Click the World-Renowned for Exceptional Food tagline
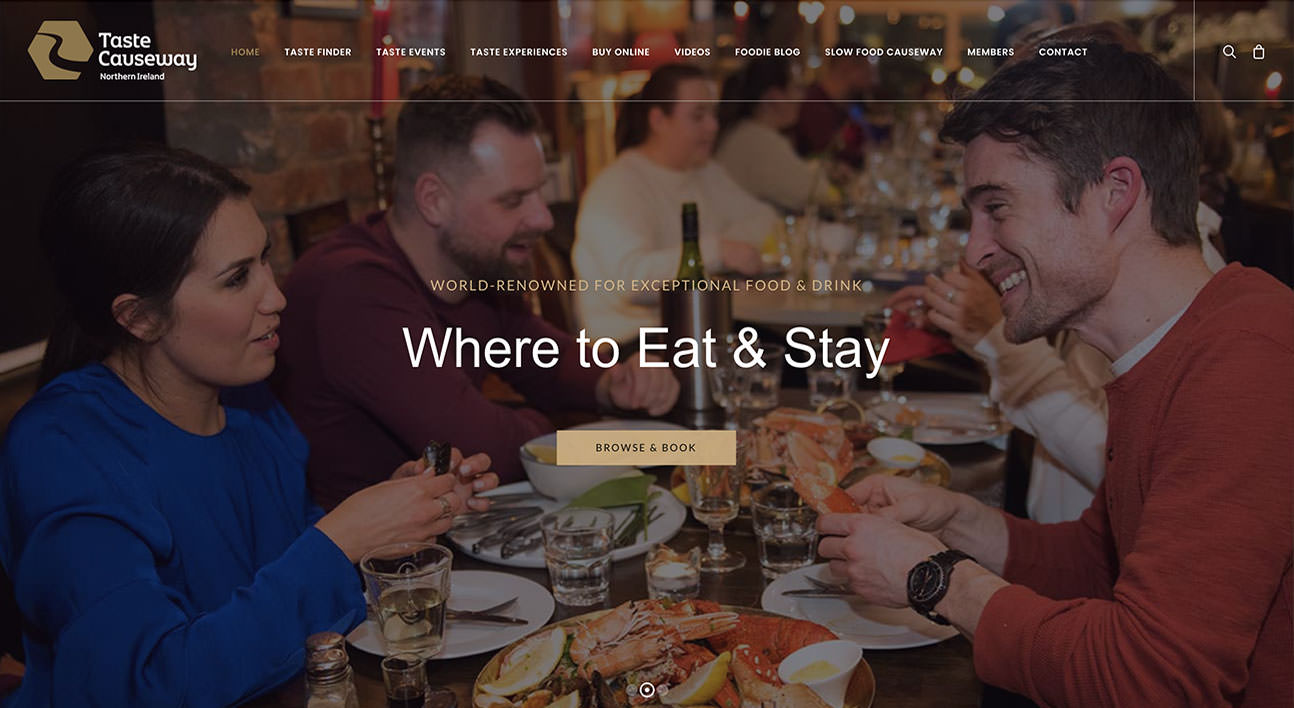The width and height of the screenshot is (1294, 708). (646, 286)
